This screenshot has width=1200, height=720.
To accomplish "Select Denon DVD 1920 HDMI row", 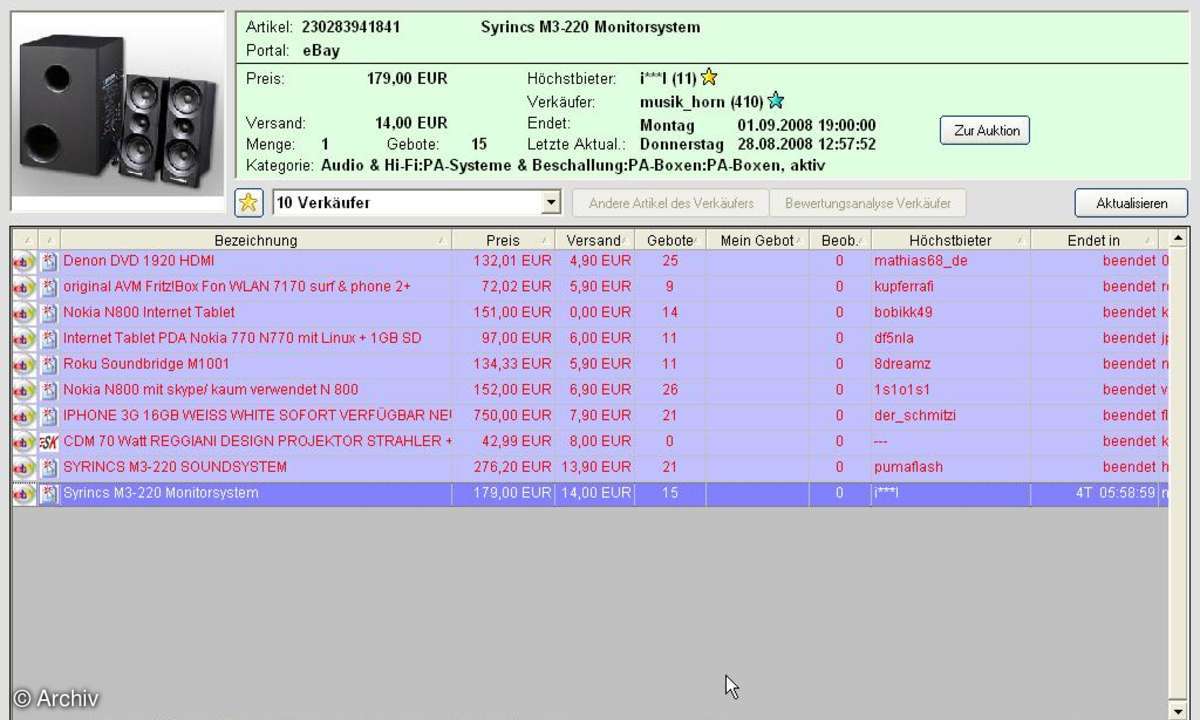I will tap(590, 261).
